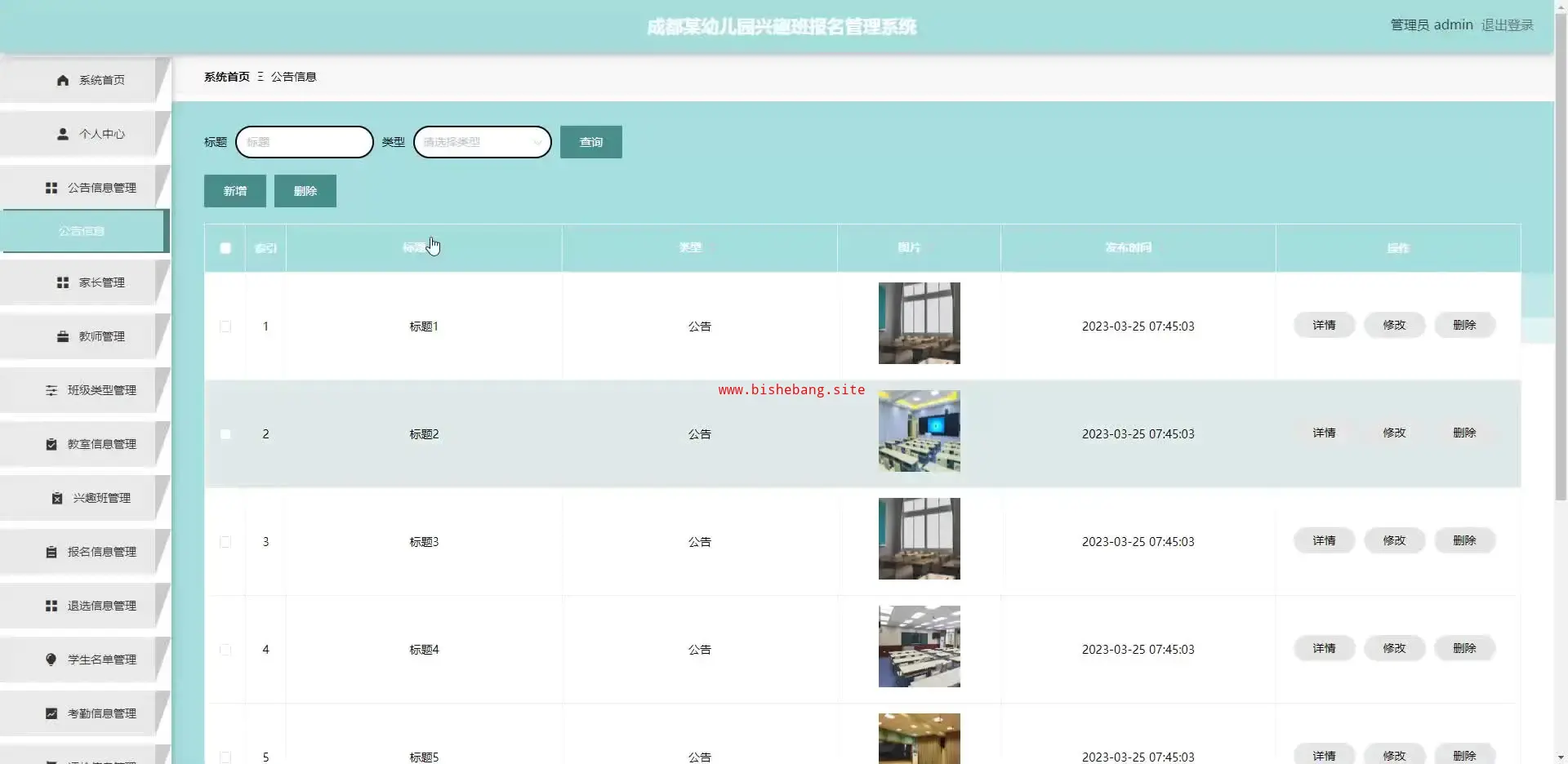Click the 删除 batch delete button above table

click(305, 191)
